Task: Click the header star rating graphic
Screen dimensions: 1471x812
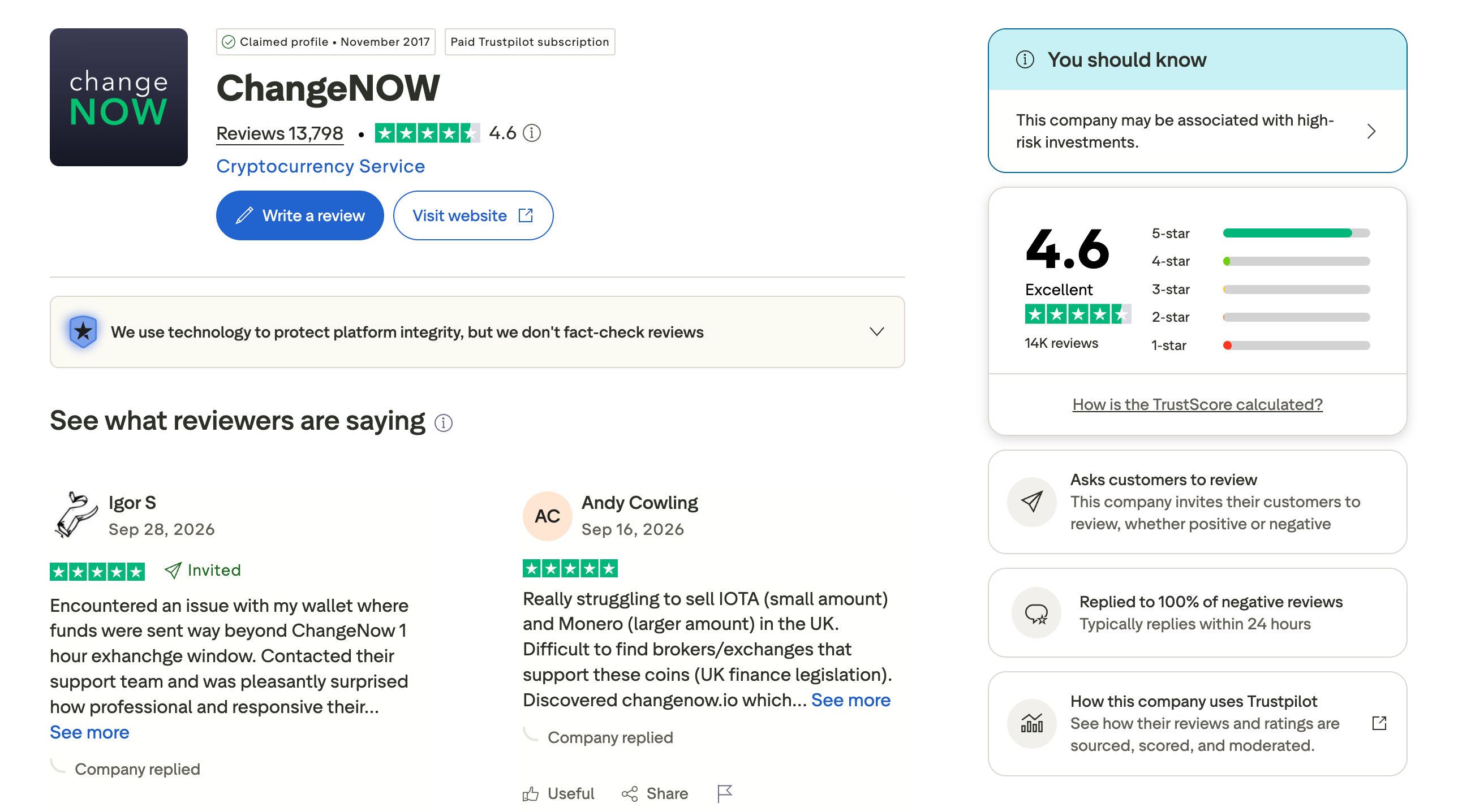Action: [427, 133]
